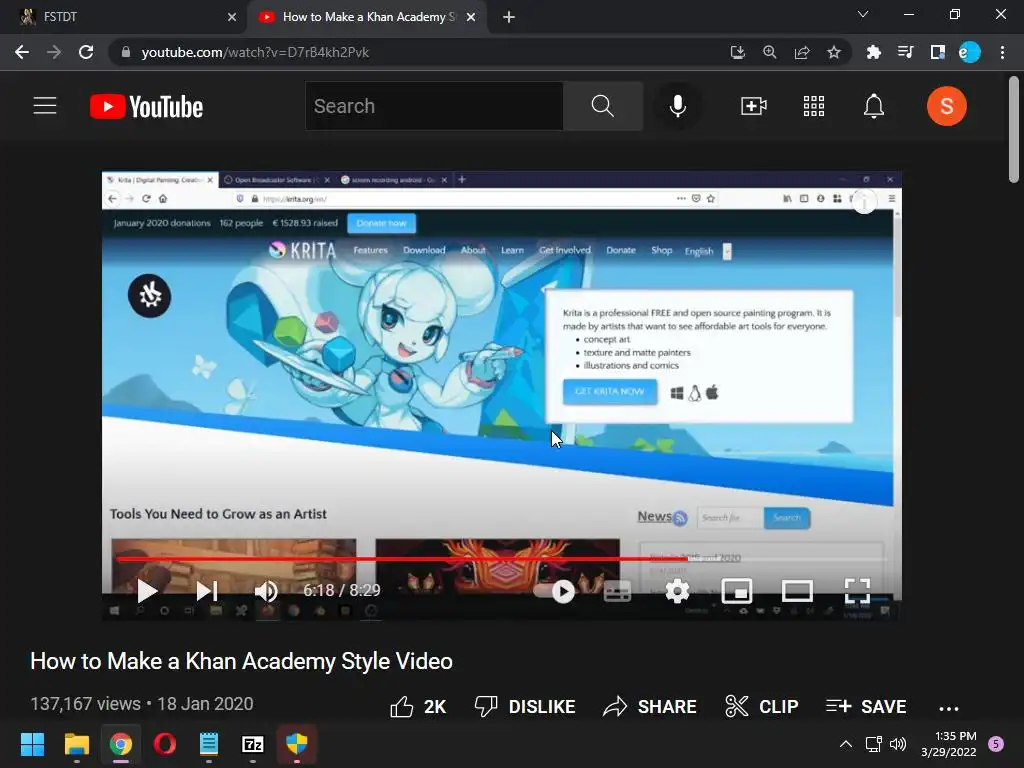Open the system tray volume icon
Image resolution: width=1024 pixels, height=768 pixels.
[899, 744]
